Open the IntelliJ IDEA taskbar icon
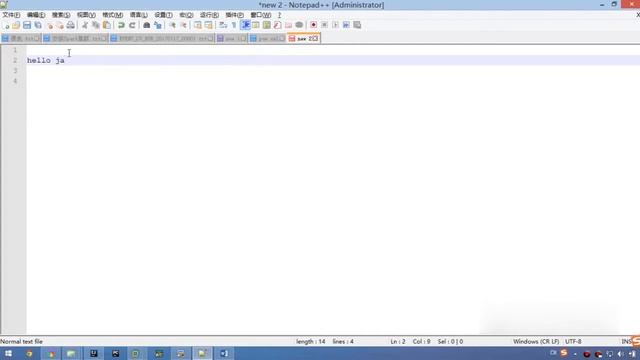The height and width of the screenshot is (360, 640). pyautogui.click(x=93, y=353)
